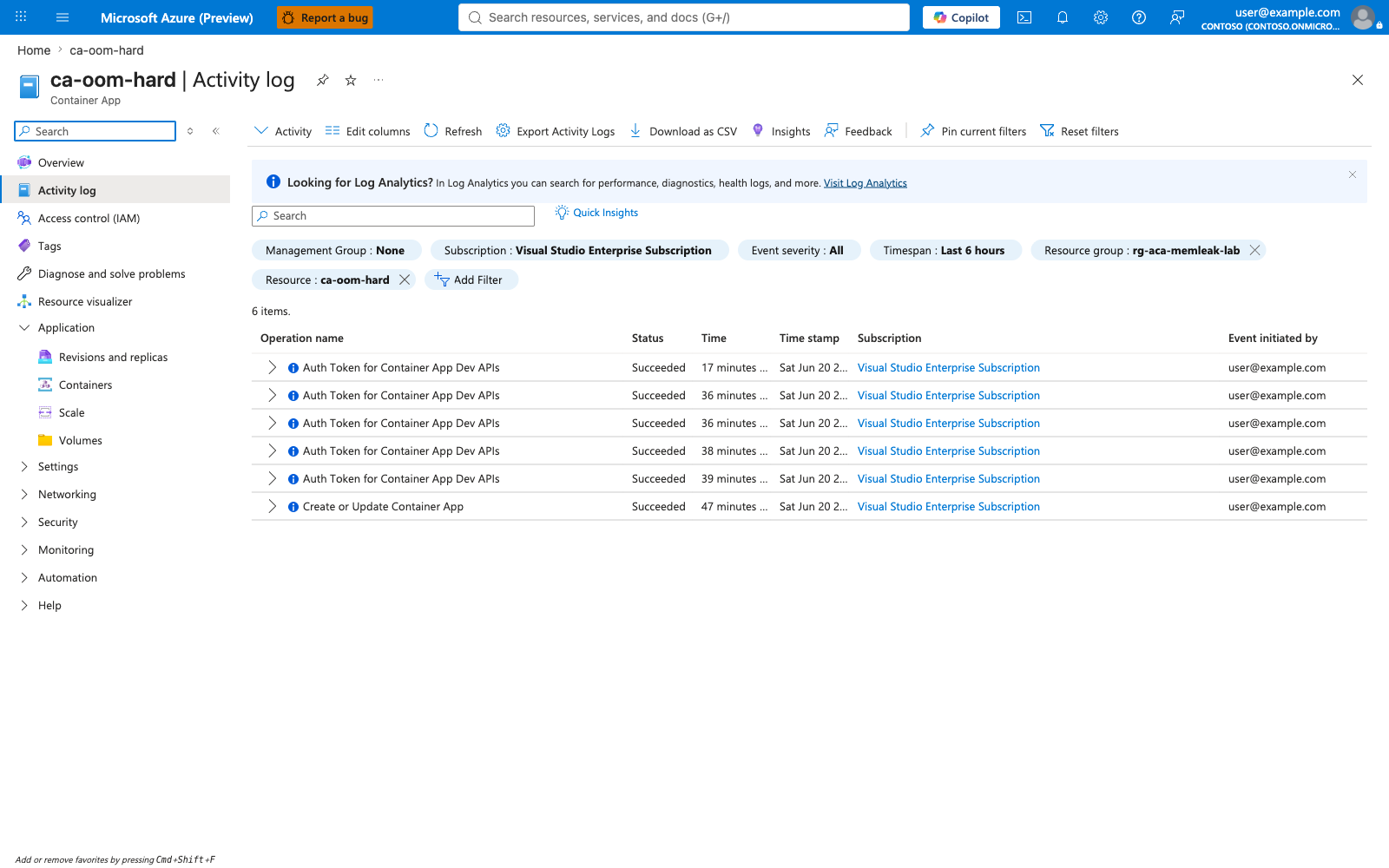Open the help question mark icon
Viewport: 1389px width, 868px height.
(x=1139, y=17)
